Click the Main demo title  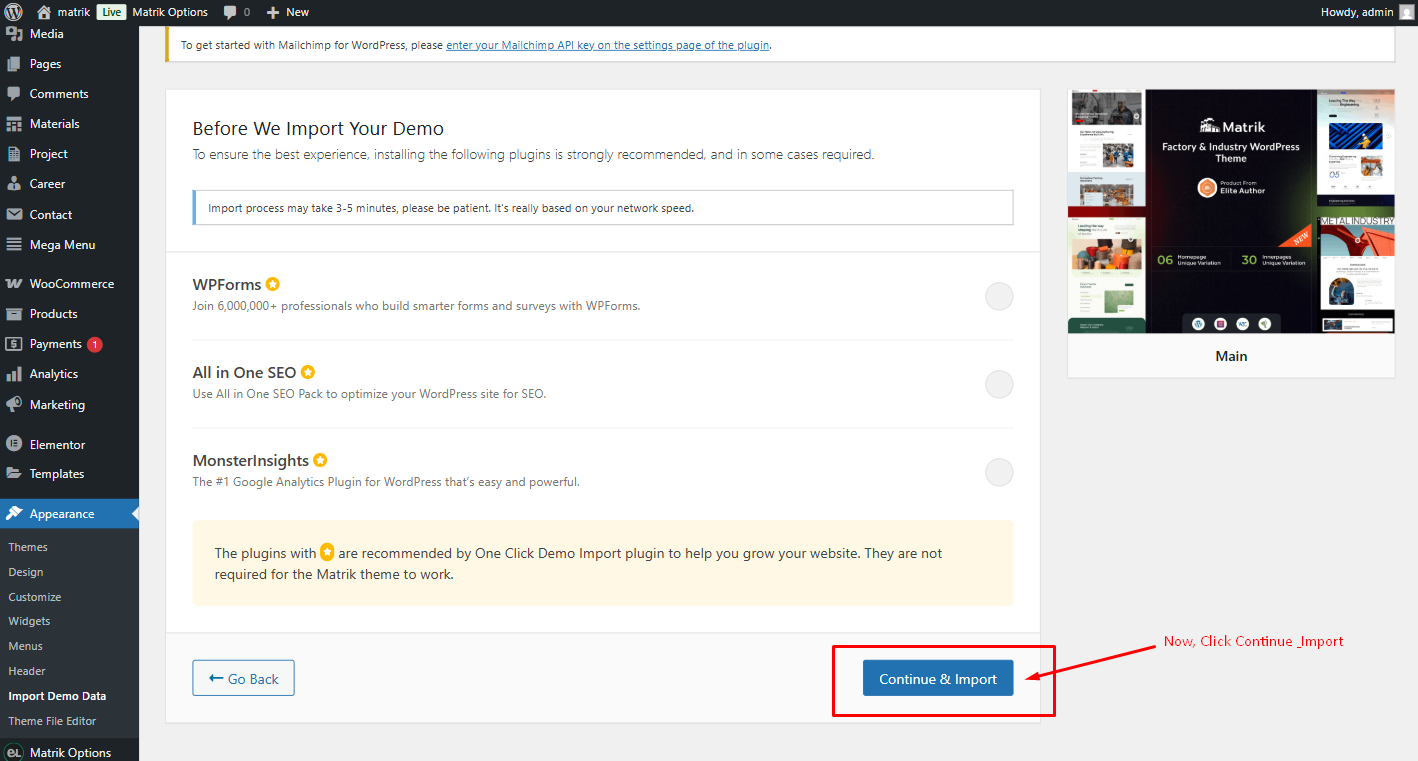tap(1231, 356)
